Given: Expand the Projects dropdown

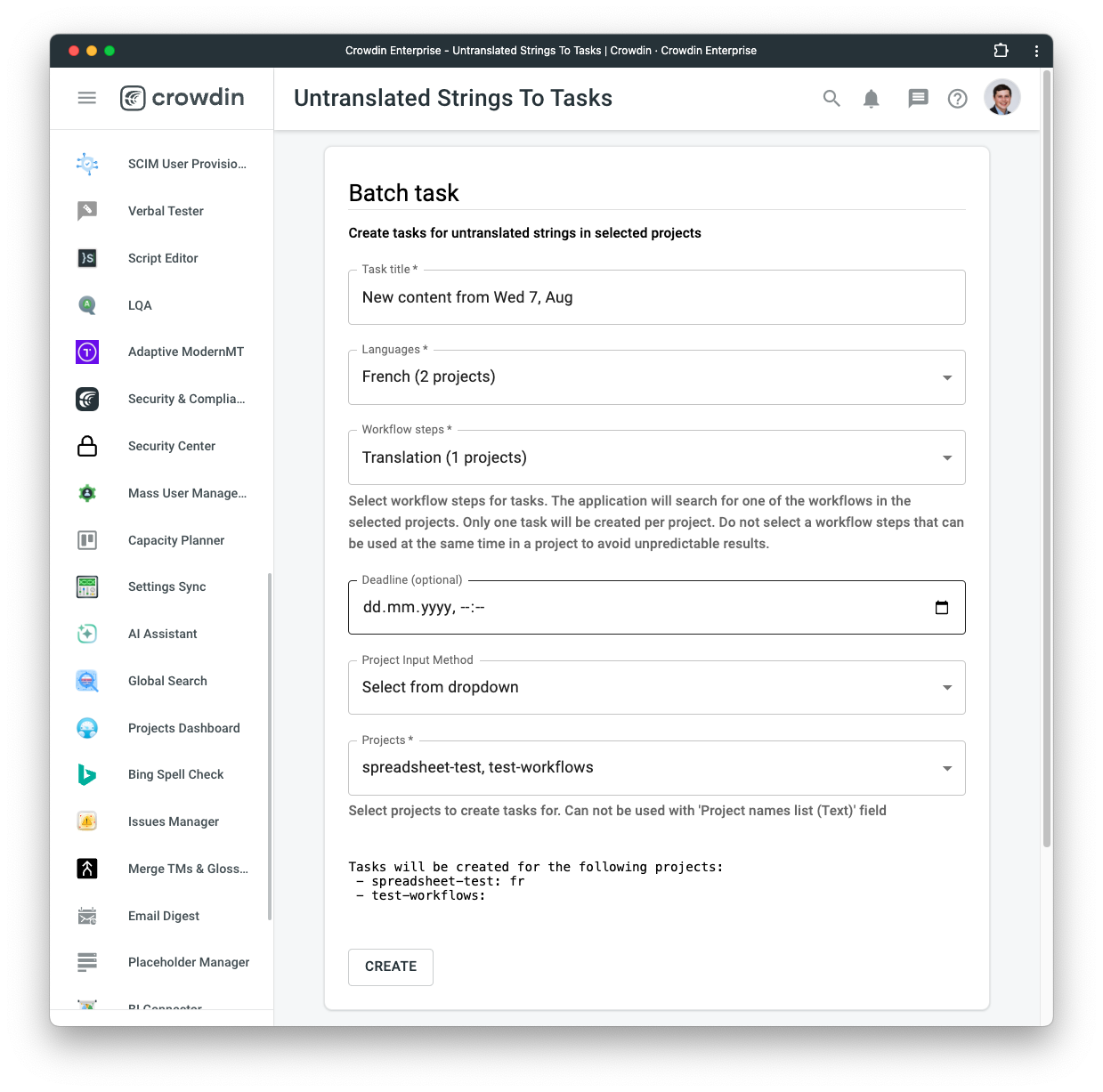Looking at the screenshot, I should (657, 768).
